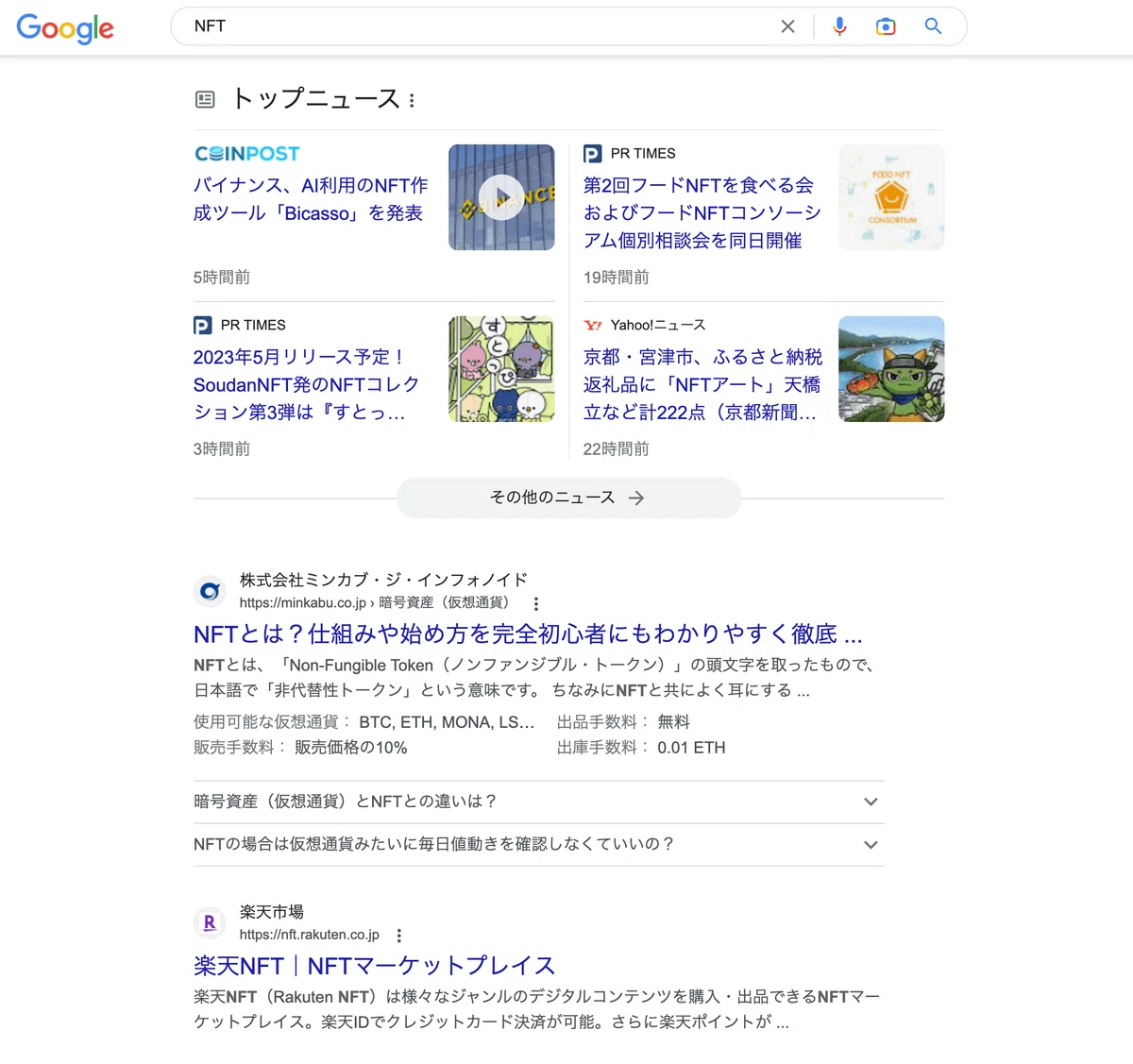This screenshot has height=1064, width=1133.
Task: Open three-dot menu beside minkabu.co.jp URL
Action: pos(536,603)
